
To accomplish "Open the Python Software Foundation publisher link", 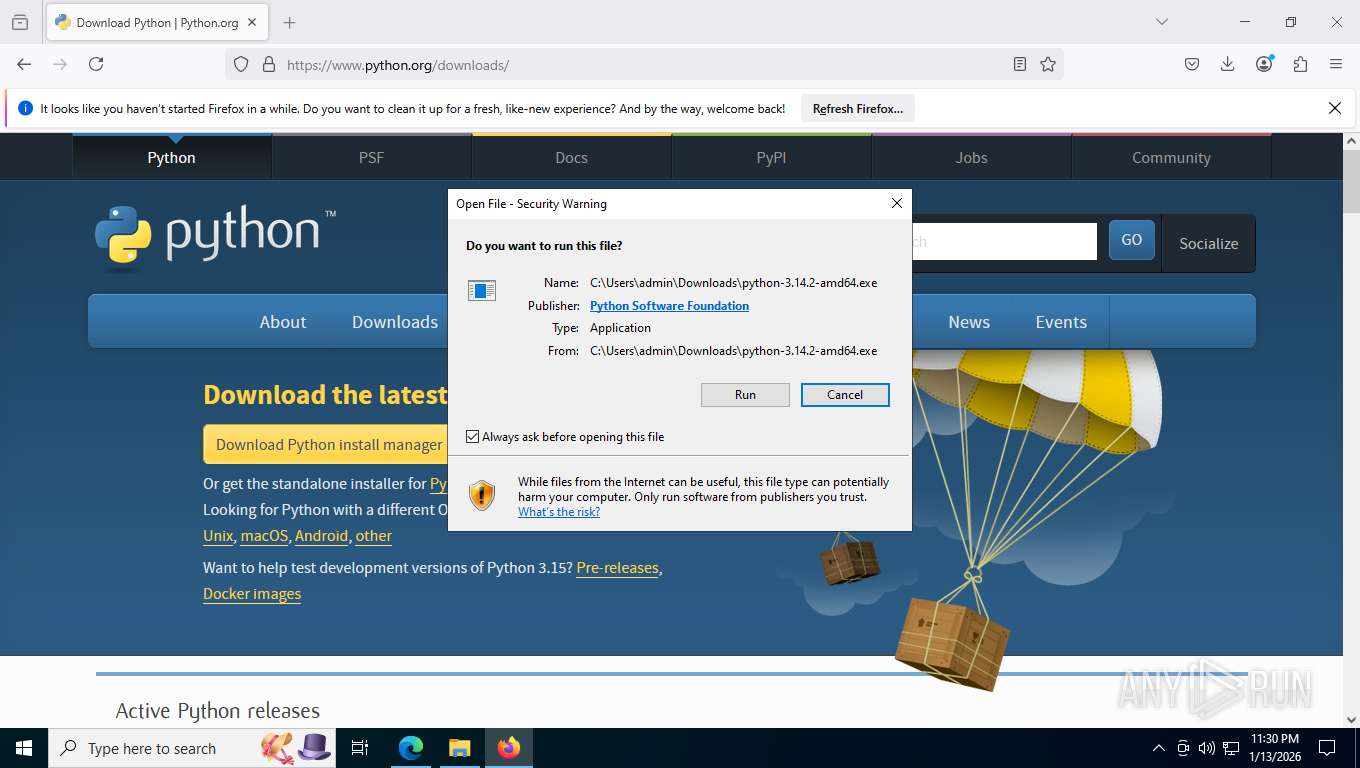I will click(669, 306).
